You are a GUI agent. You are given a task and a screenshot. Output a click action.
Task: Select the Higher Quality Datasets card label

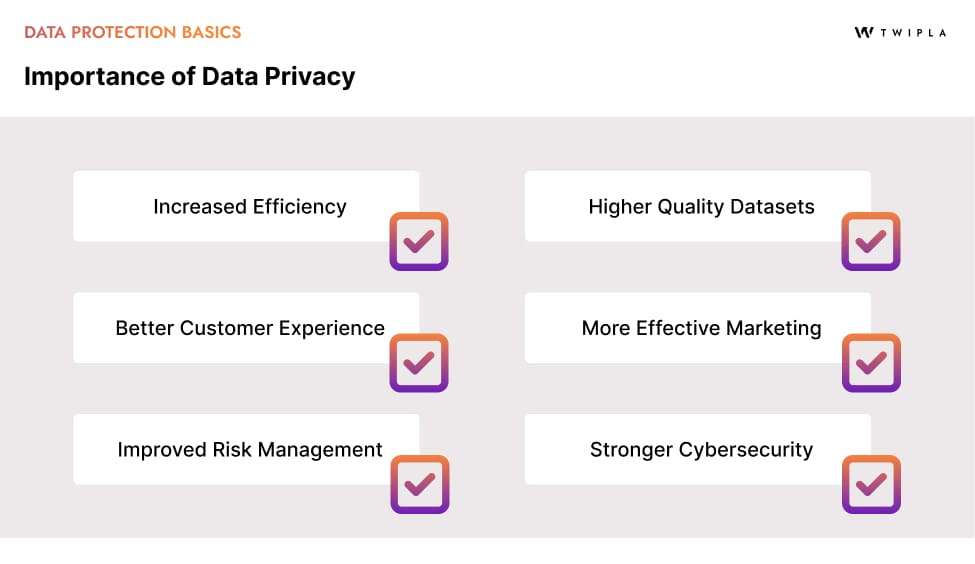701,207
